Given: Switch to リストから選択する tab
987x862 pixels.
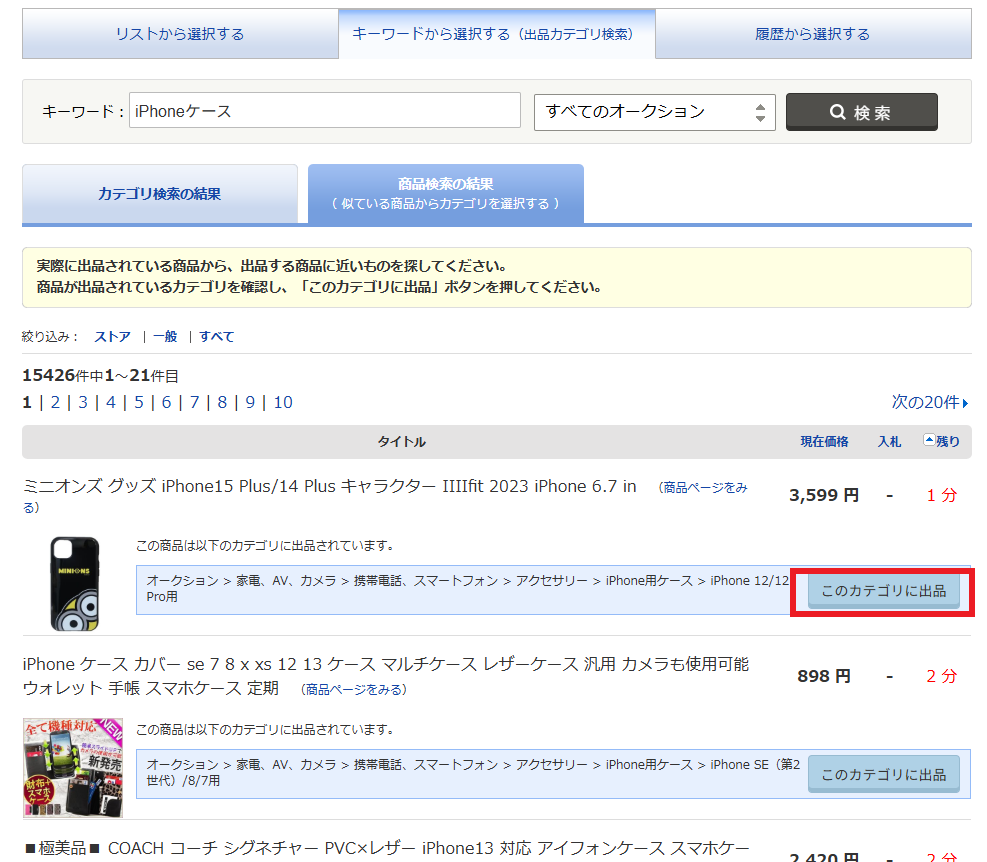Looking at the screenshot, I should (x=180, y=34).
